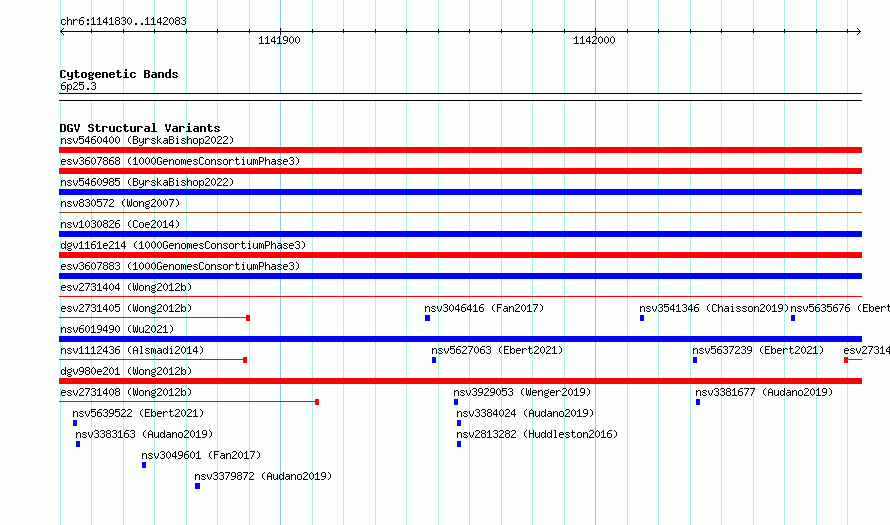Click the blue marker under nsv5639522
This screenshot has width=890, height=525.
coord(75,423)
